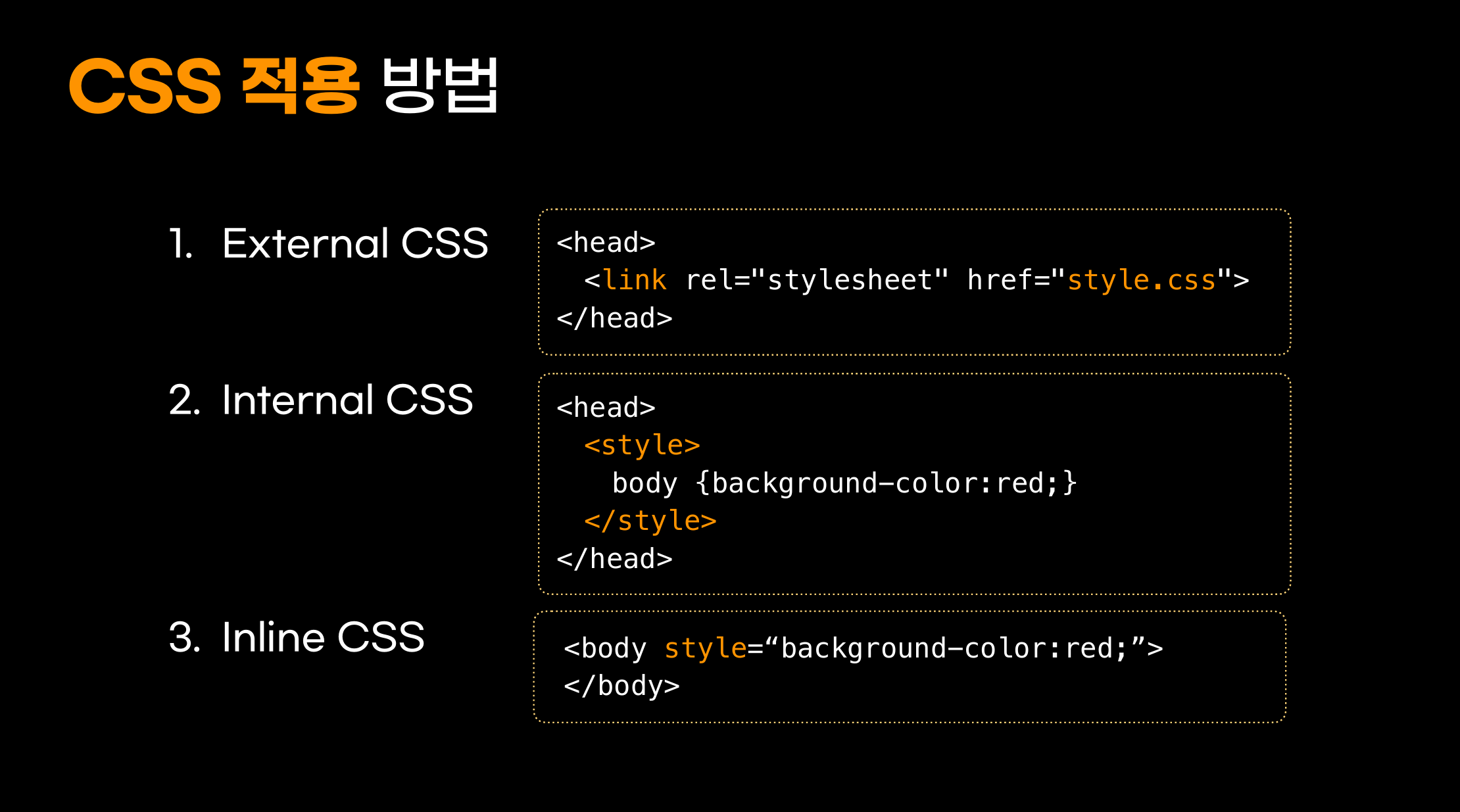Select the '3. Inline CSS' heading
This screenshot has width=1460, height=812.
[x=297, y=637]
